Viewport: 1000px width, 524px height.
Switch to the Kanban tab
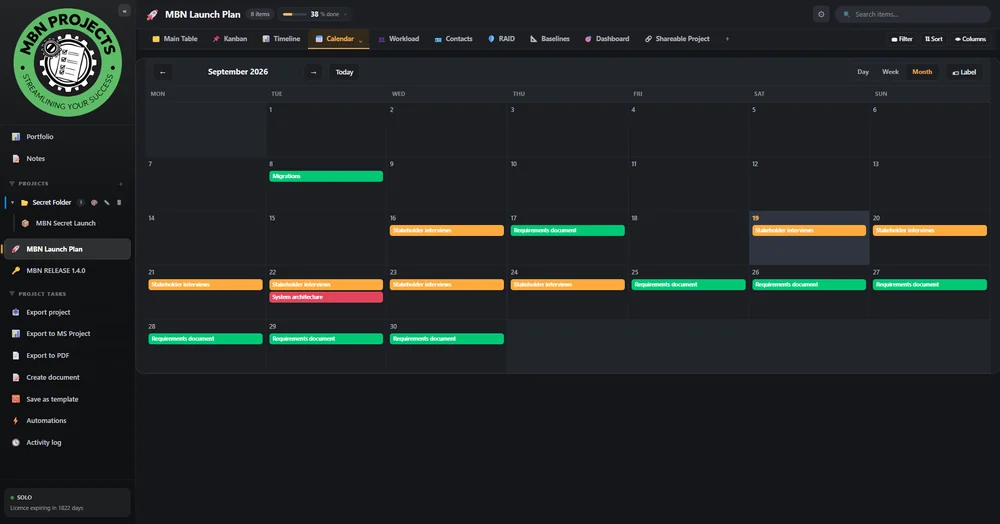coord(230,39)
